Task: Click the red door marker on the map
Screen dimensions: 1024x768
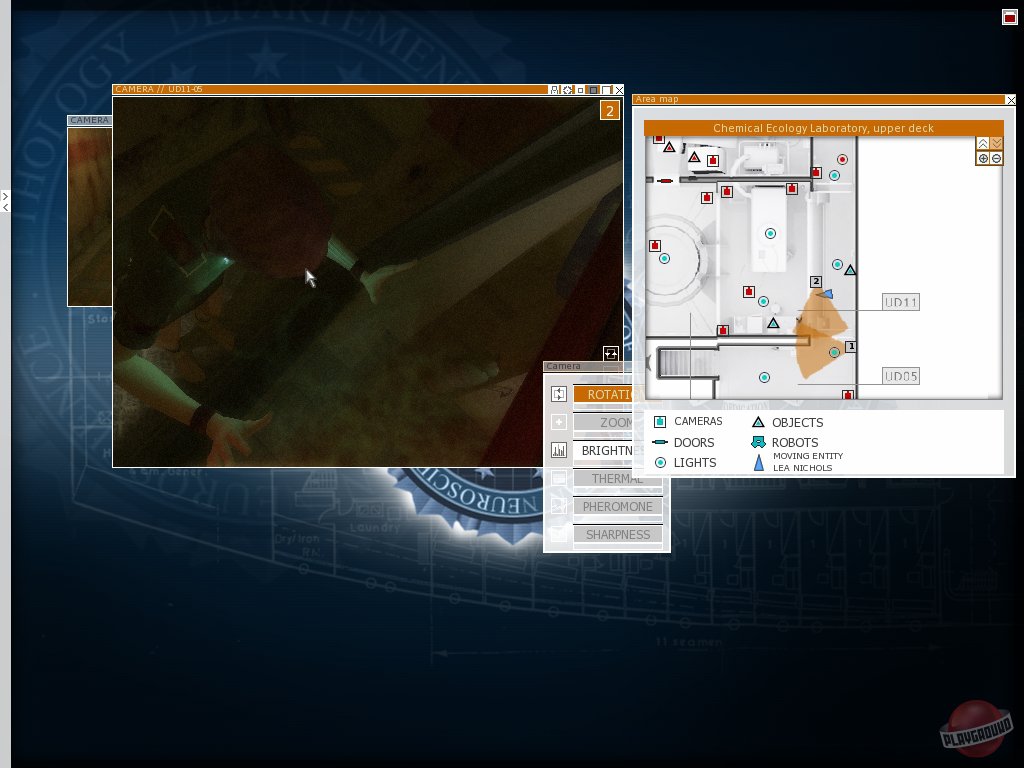Action: point(665,180)
